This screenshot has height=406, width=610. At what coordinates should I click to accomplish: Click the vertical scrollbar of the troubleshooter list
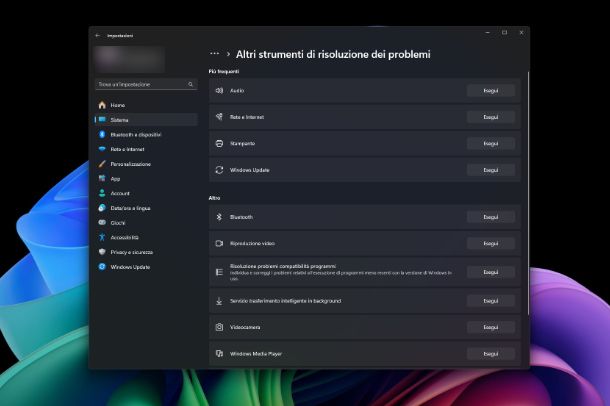[x=528, y=193]
